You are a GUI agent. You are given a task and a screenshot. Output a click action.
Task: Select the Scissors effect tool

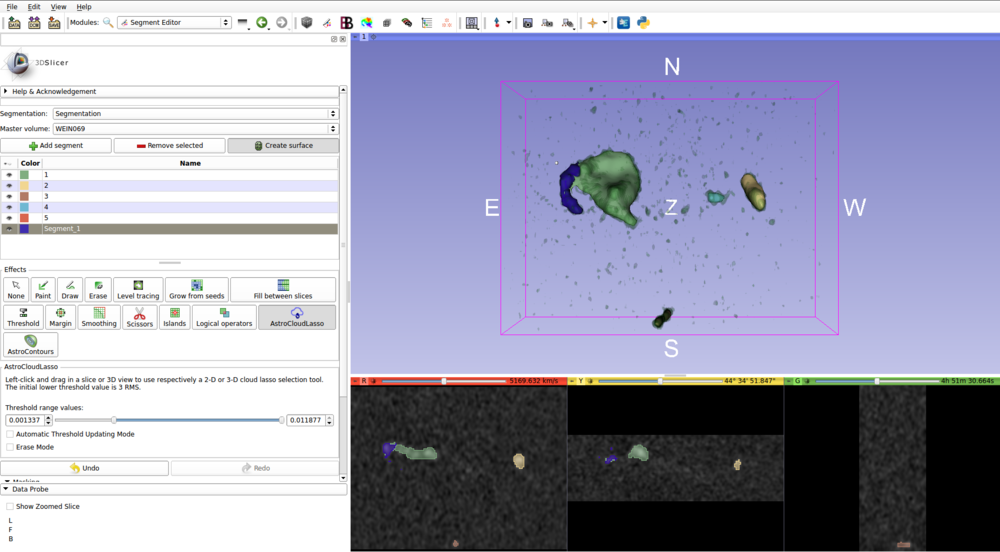[140, 317]
